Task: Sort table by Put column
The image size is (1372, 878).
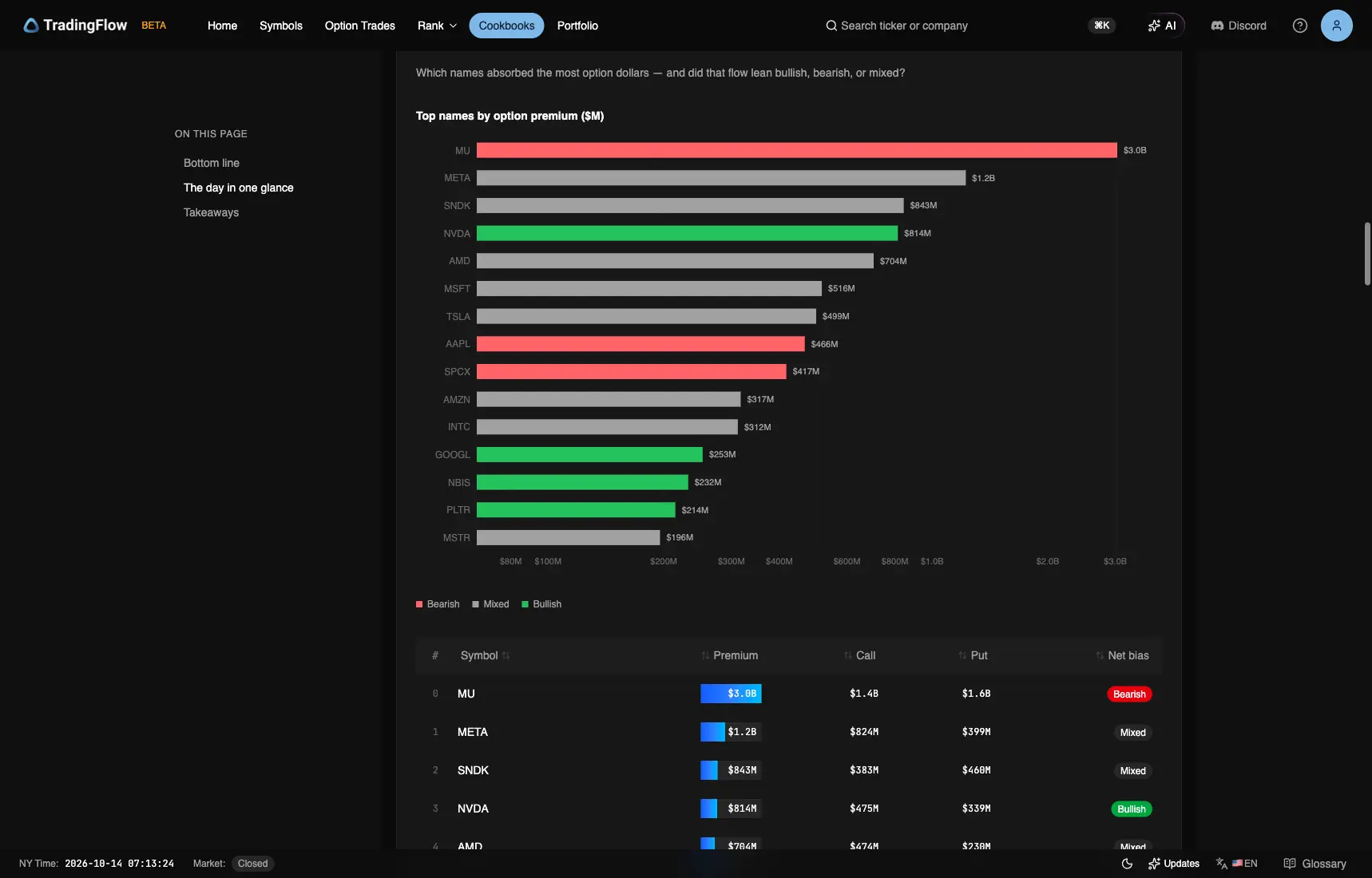Action: click(x=973, y=655)
